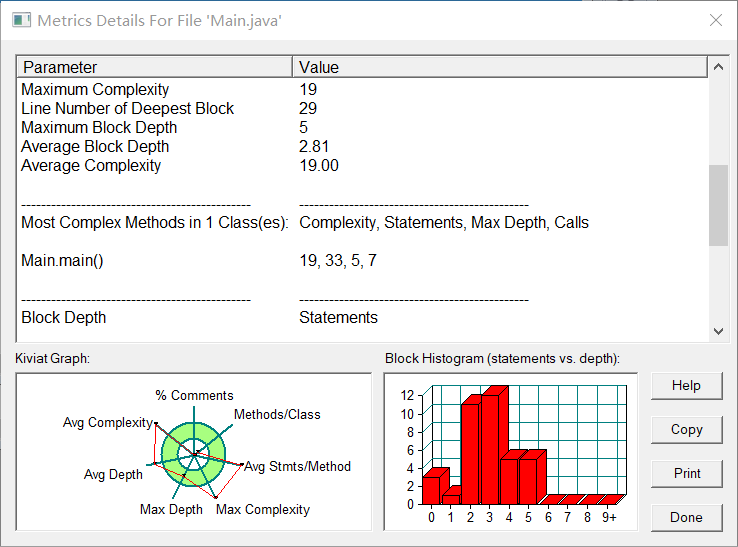
Task: Select the Block Depth row
Action: (x=362, y=317)
